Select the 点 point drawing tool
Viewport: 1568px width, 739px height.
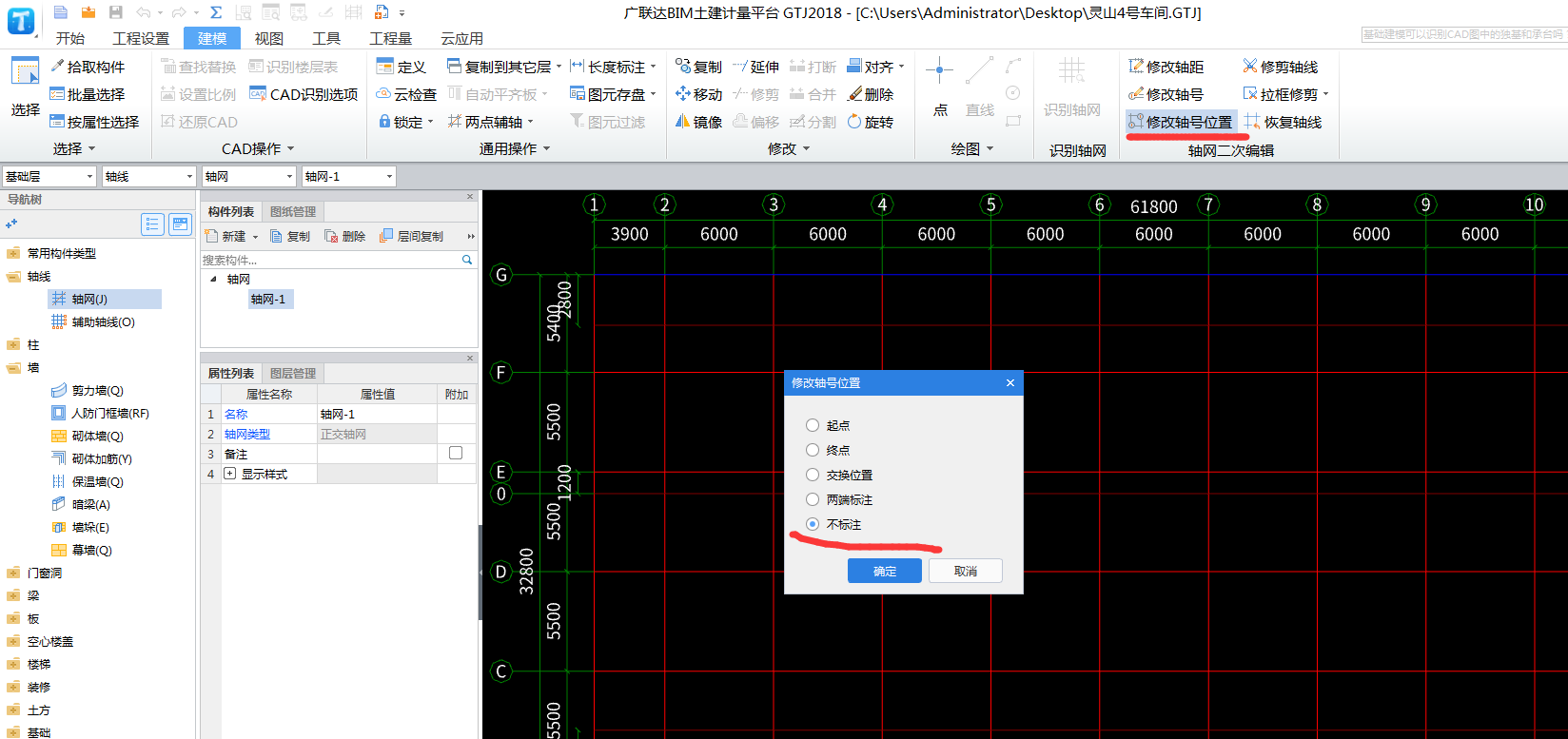pos(940,88)
